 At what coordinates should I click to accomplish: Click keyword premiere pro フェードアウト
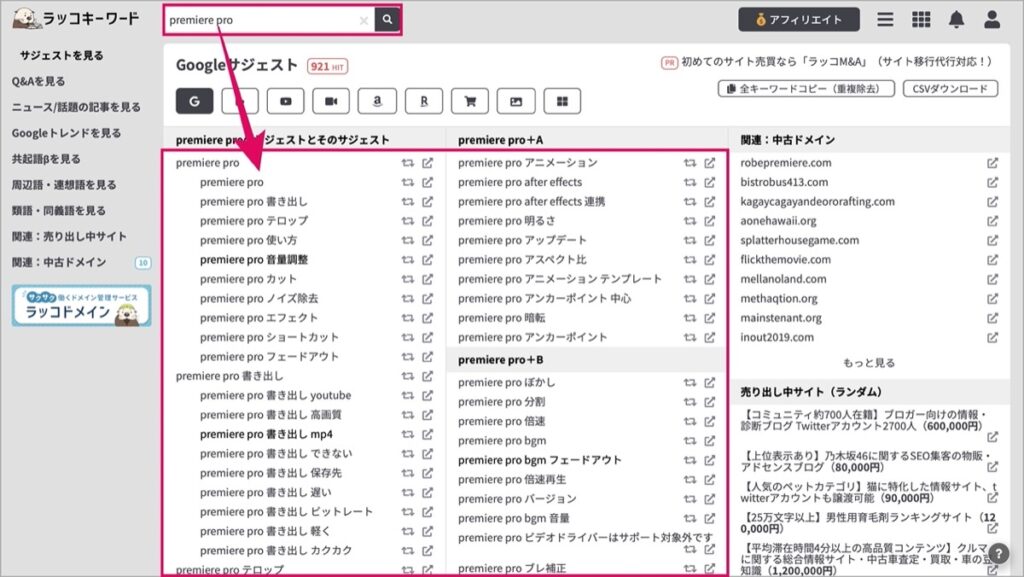click(x=269, y=356)
